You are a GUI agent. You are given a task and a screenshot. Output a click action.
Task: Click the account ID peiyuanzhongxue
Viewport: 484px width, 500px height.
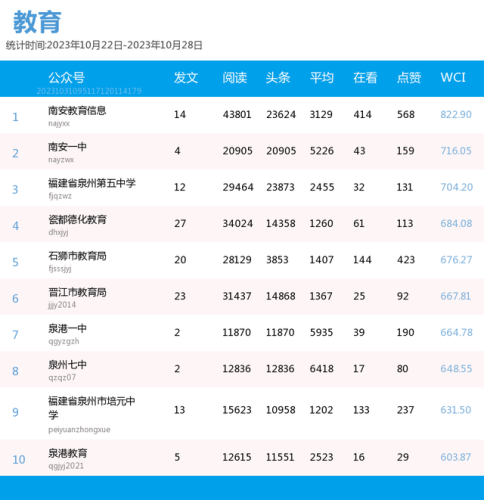tap(79, 430)
